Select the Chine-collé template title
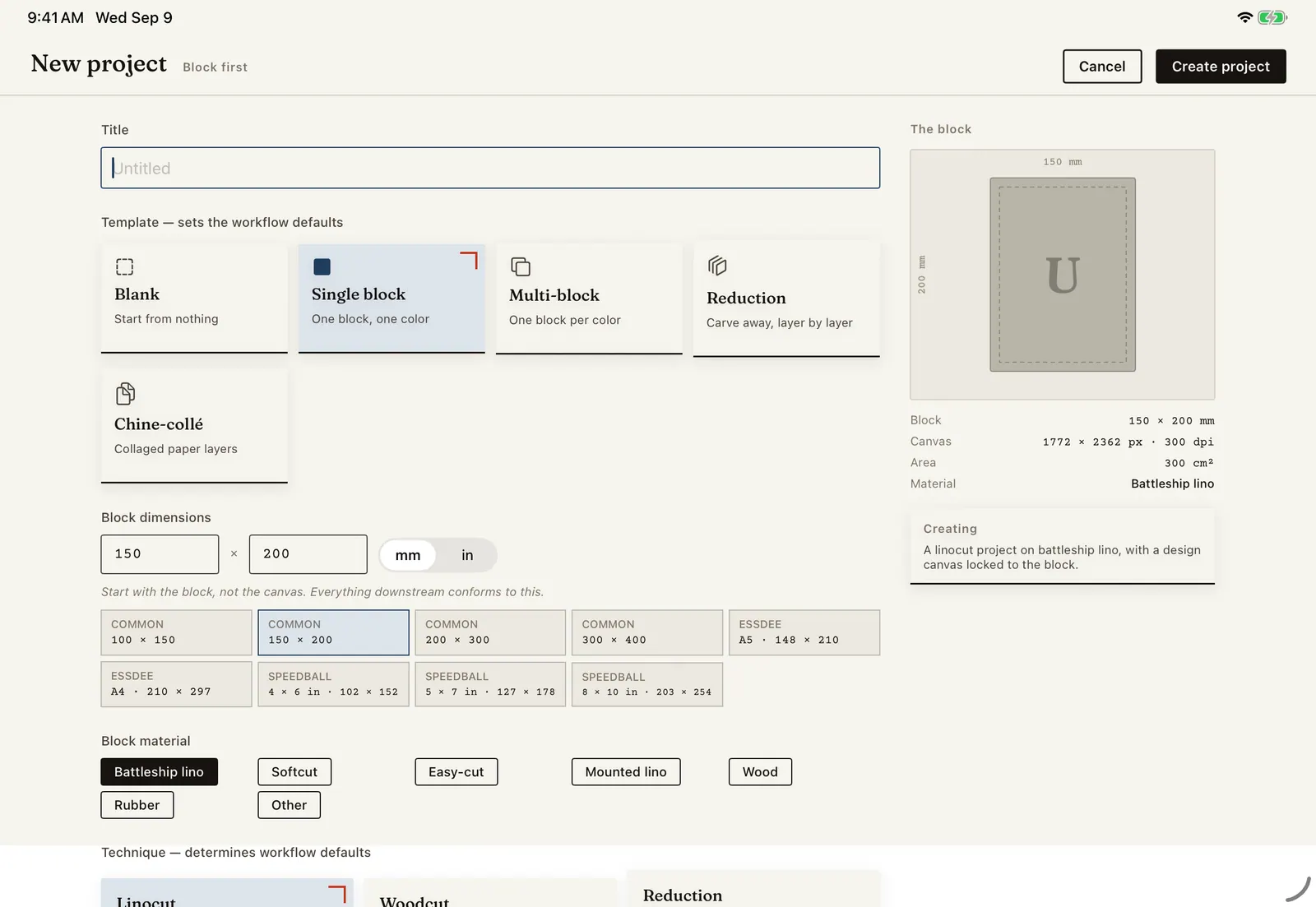This screenshot has width=1316, height=907. [159, 424]
